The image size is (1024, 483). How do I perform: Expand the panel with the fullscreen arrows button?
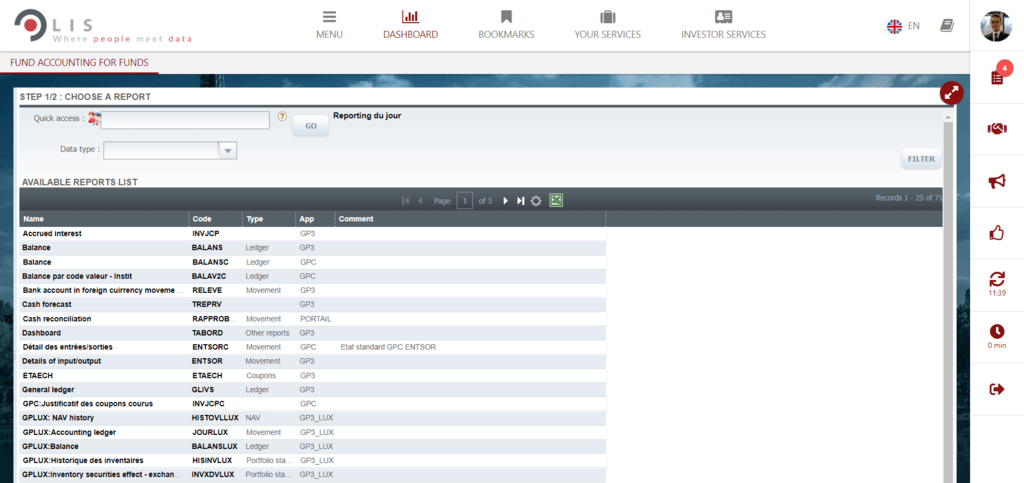coord(952,93)
